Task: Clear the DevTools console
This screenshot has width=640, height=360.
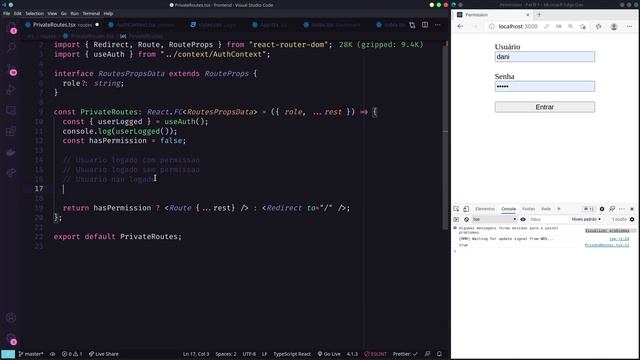Action: pos(466,220)
